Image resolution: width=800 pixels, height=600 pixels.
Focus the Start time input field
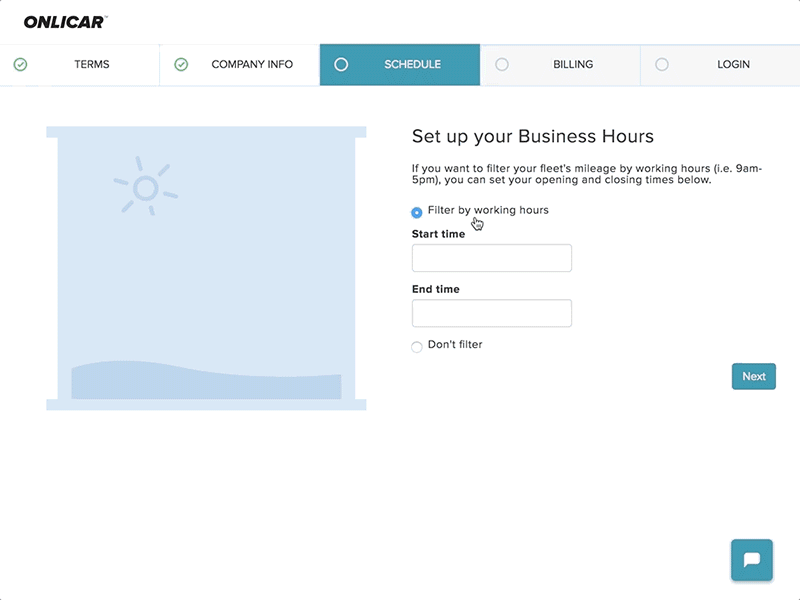pyautogui.click(x=492, y=258)
